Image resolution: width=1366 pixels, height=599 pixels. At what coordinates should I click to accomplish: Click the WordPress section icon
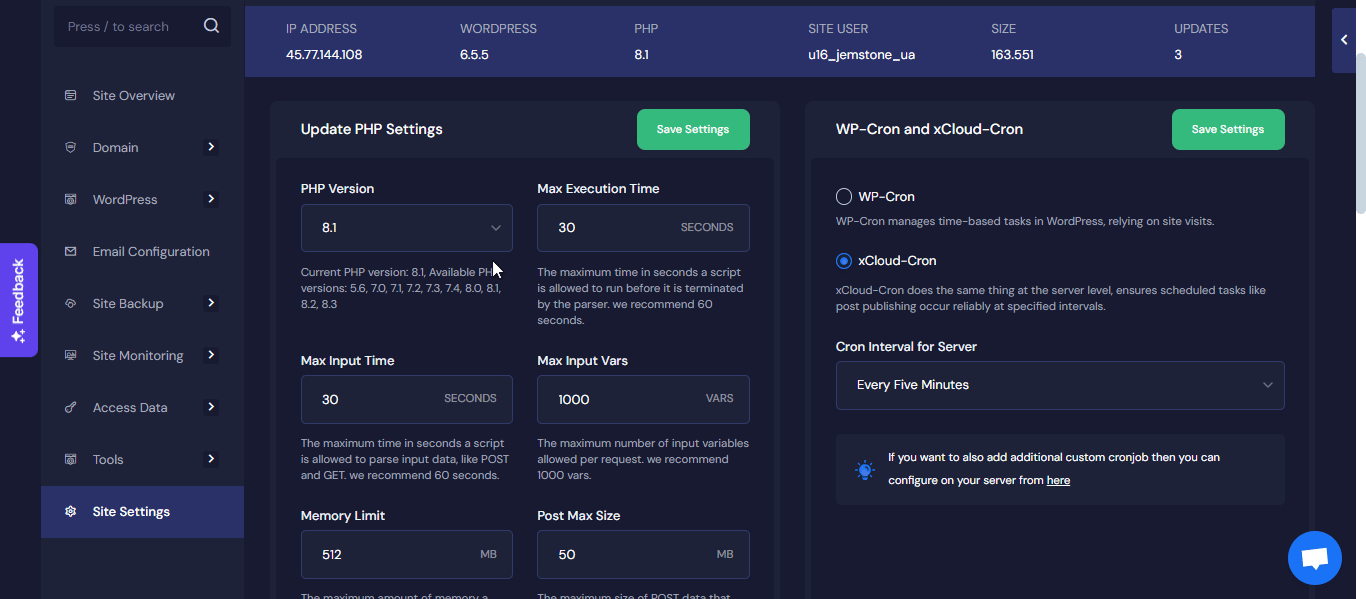69,199
